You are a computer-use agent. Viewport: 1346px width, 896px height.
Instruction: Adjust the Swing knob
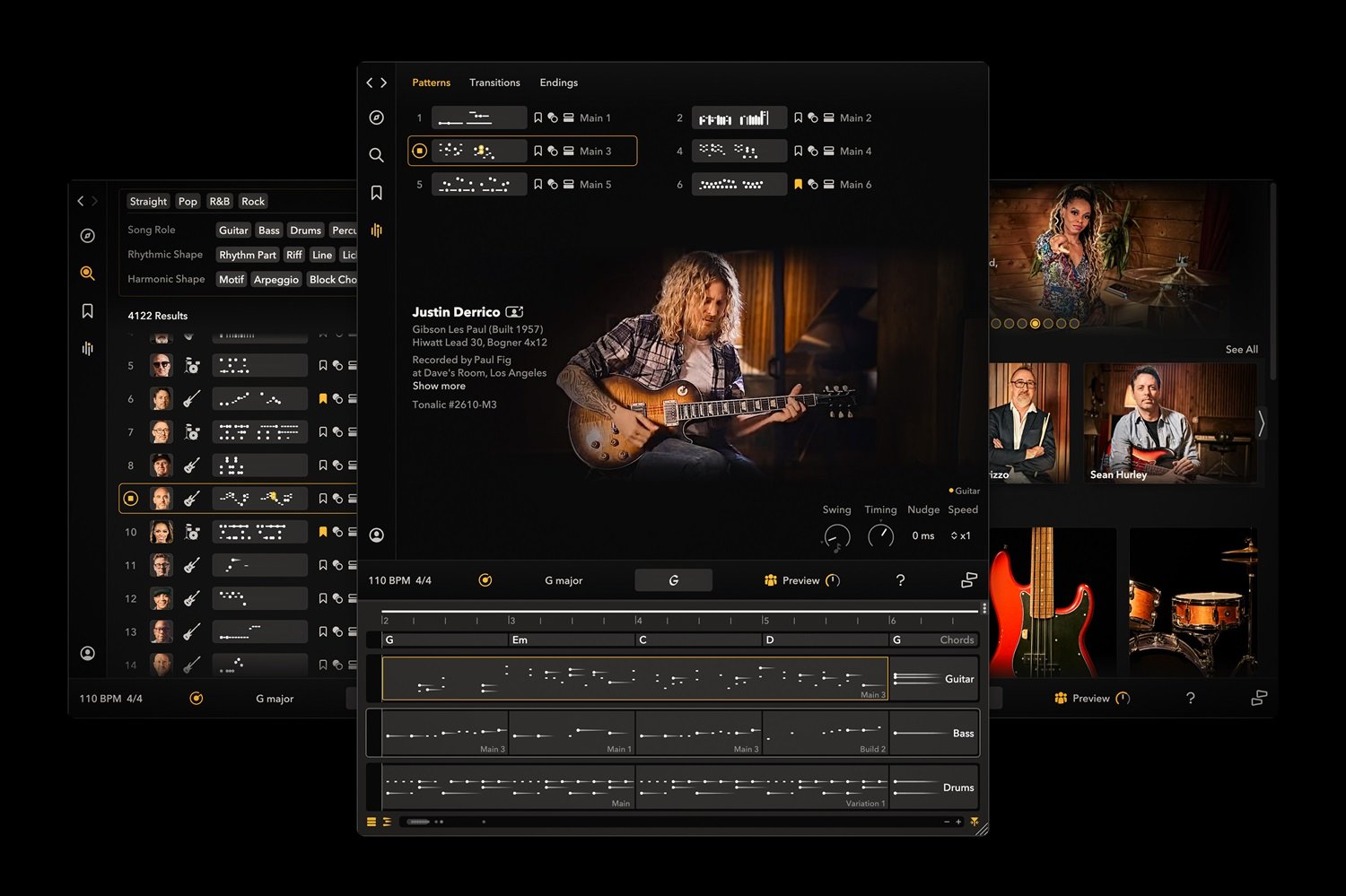pos(836,536)
